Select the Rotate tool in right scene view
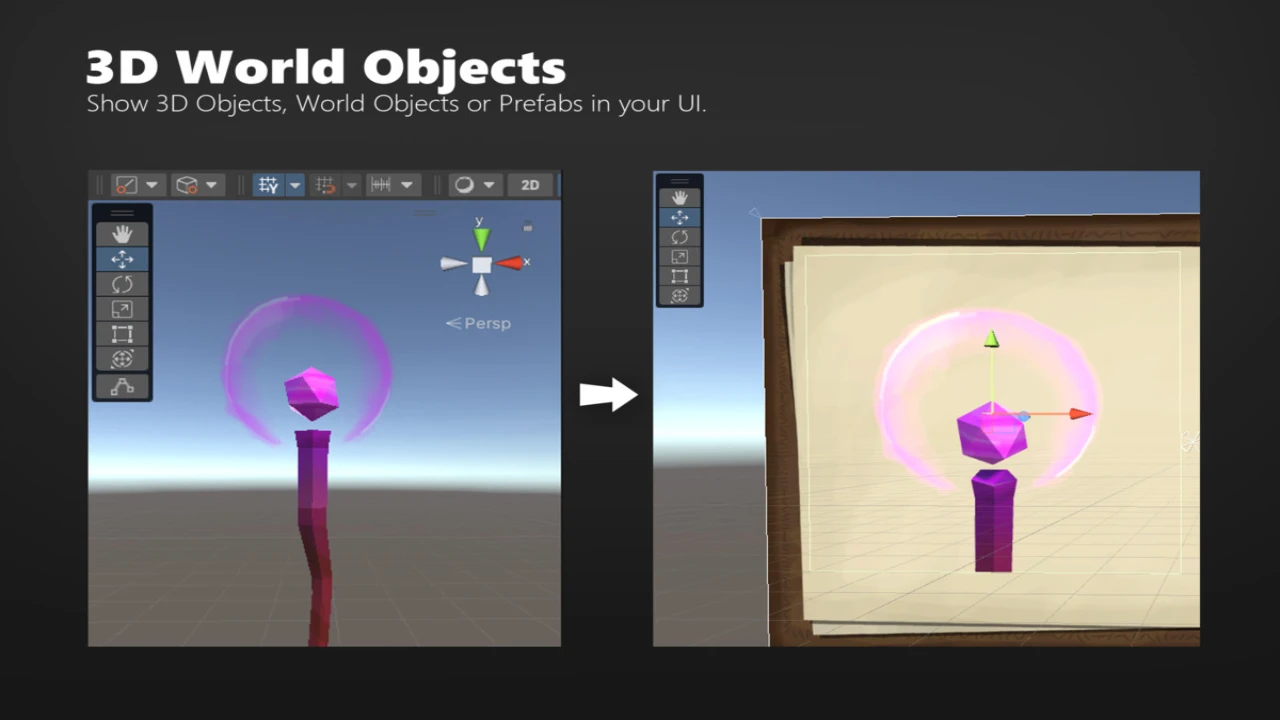1280x720 pixels. coord(679,237)
